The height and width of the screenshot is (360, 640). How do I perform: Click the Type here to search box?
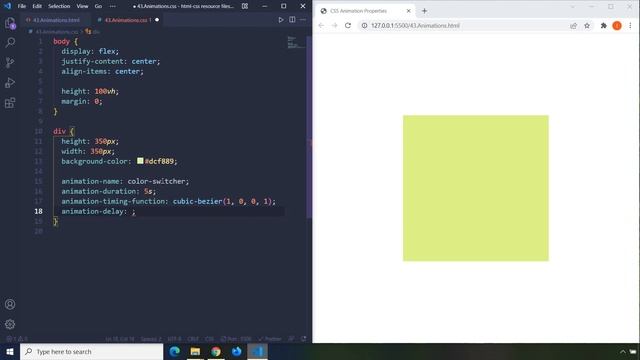click(x=91, y=351)
